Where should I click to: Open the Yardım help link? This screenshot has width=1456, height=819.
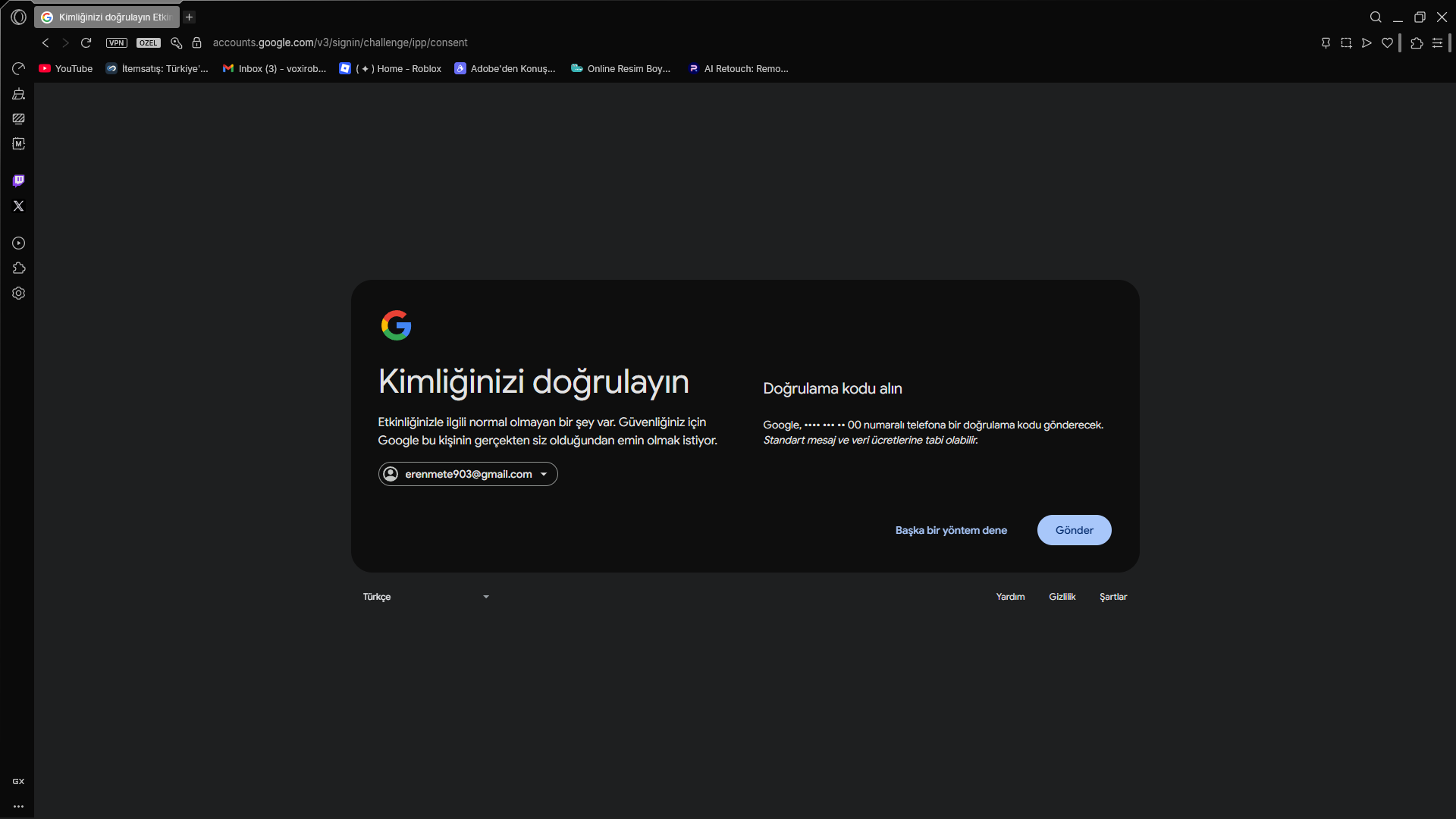click(x=1010, y=597)
